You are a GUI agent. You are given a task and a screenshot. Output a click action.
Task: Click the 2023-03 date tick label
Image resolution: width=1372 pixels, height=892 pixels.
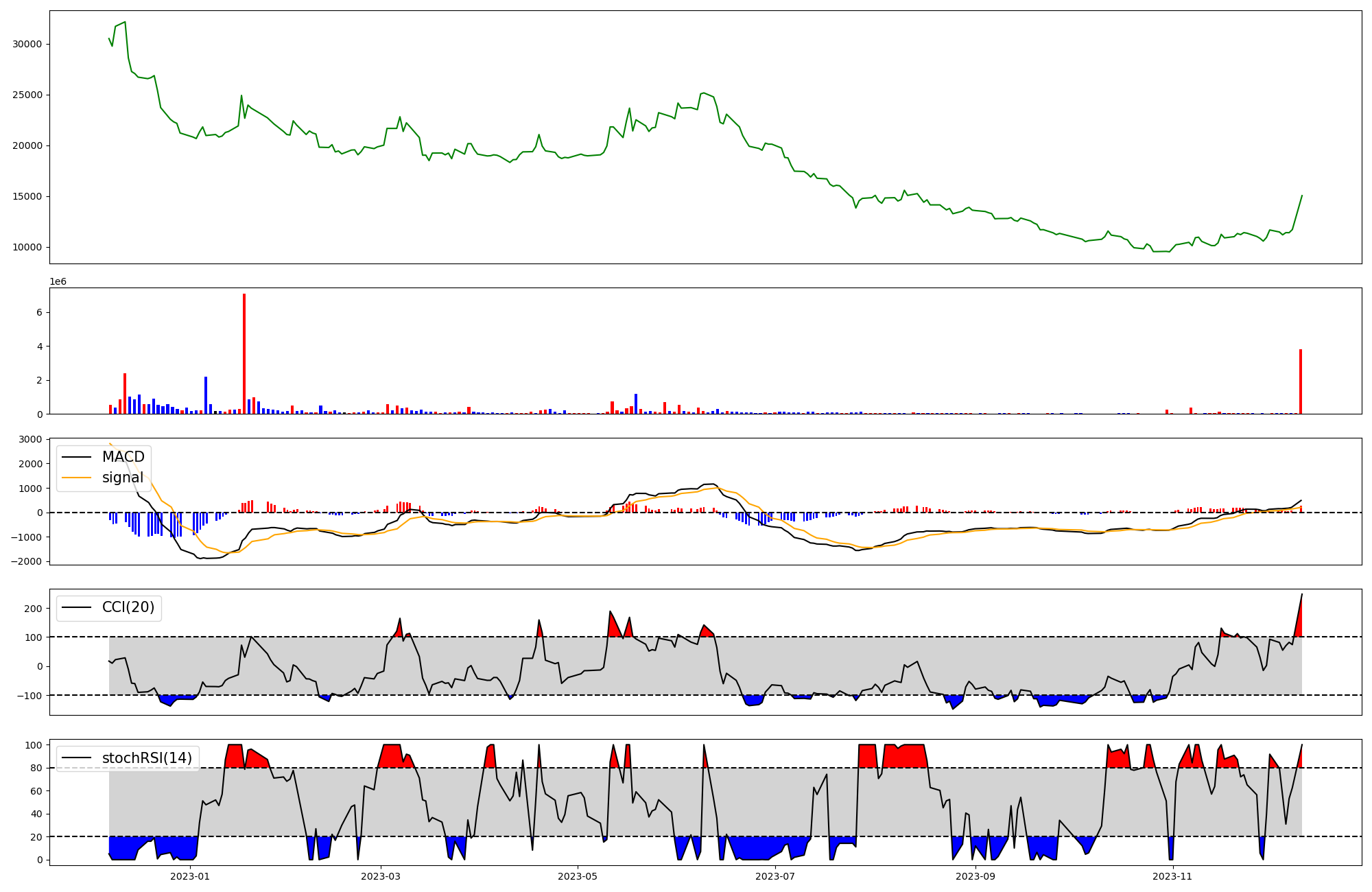click(381, 876)
